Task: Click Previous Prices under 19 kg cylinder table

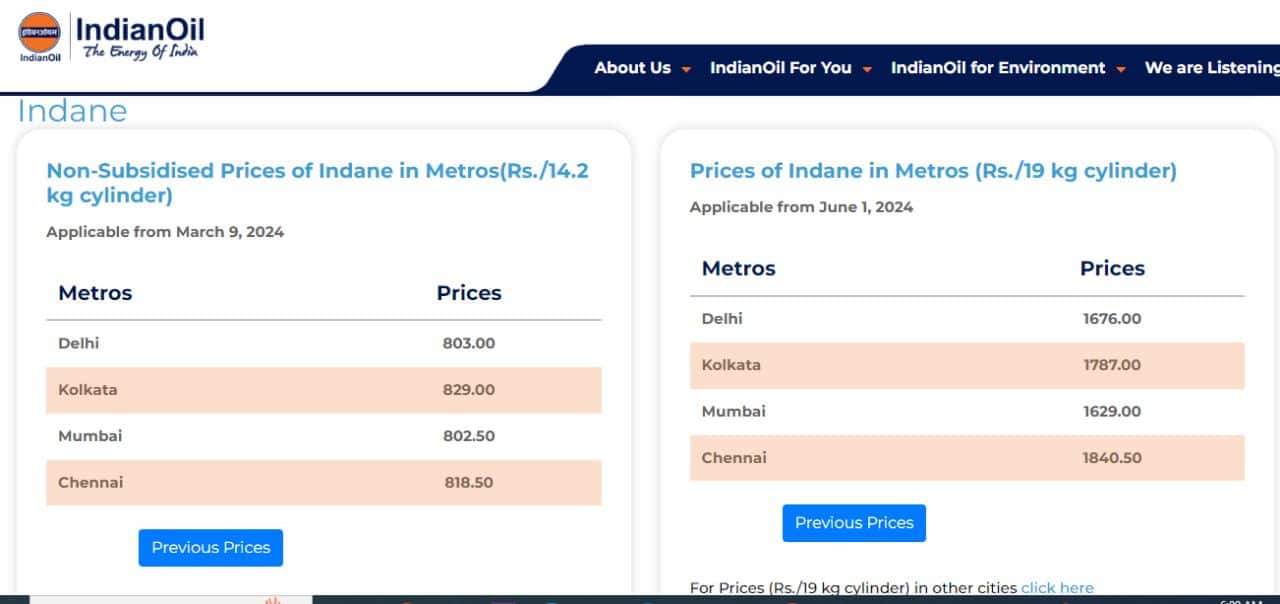Action: click(854, 523)
